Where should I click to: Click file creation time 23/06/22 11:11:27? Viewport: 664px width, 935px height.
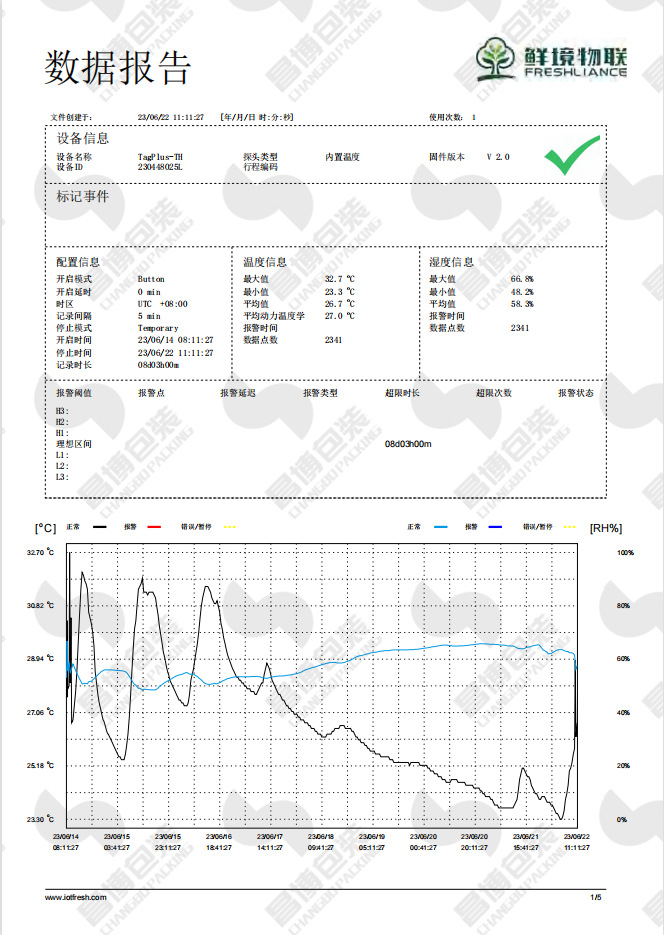point(170,117)
